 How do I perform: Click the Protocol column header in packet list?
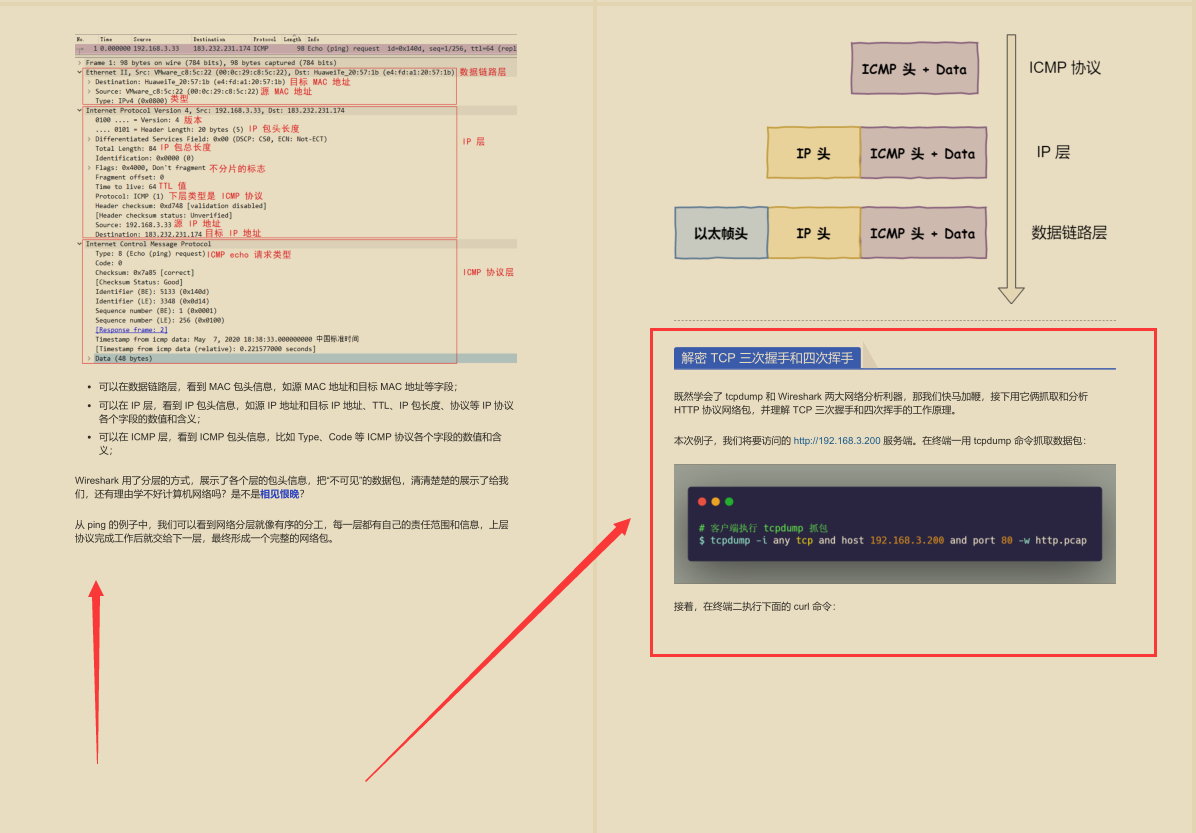(x=264, y=39)
